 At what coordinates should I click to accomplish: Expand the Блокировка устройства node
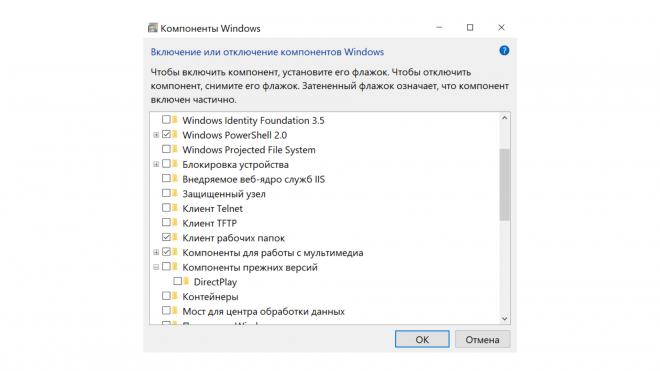(156, 164)
